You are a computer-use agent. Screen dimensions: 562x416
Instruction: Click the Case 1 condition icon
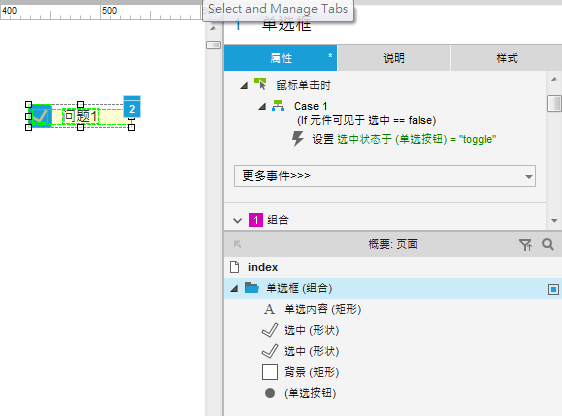coord(278,106)
